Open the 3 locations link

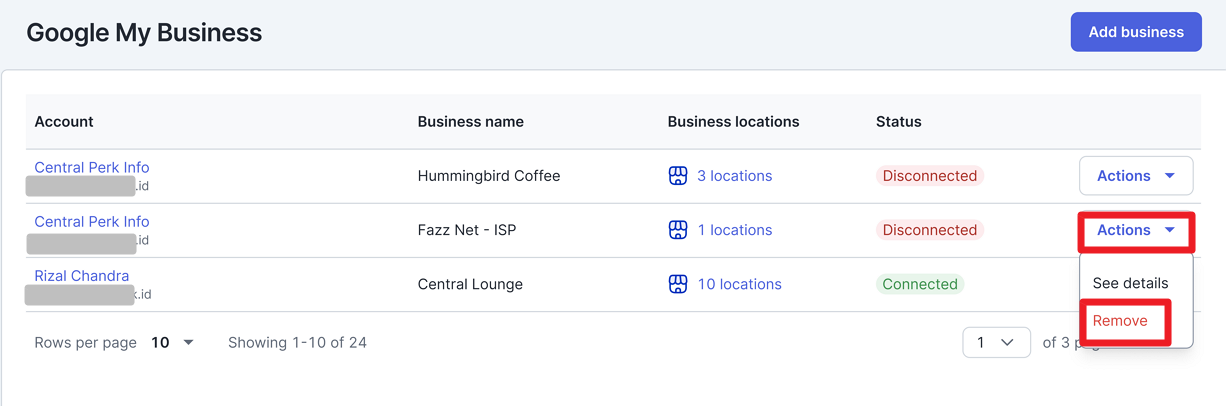(734, 176)
